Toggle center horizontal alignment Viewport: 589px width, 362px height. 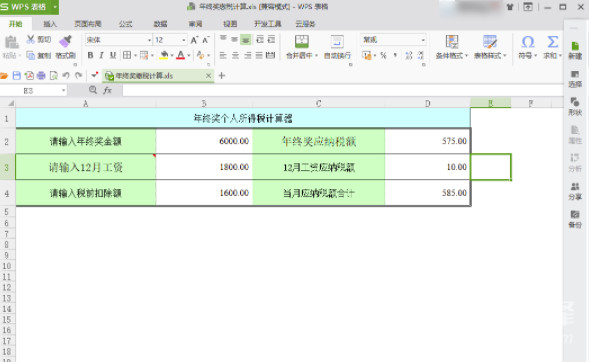(x=236, y=56)
